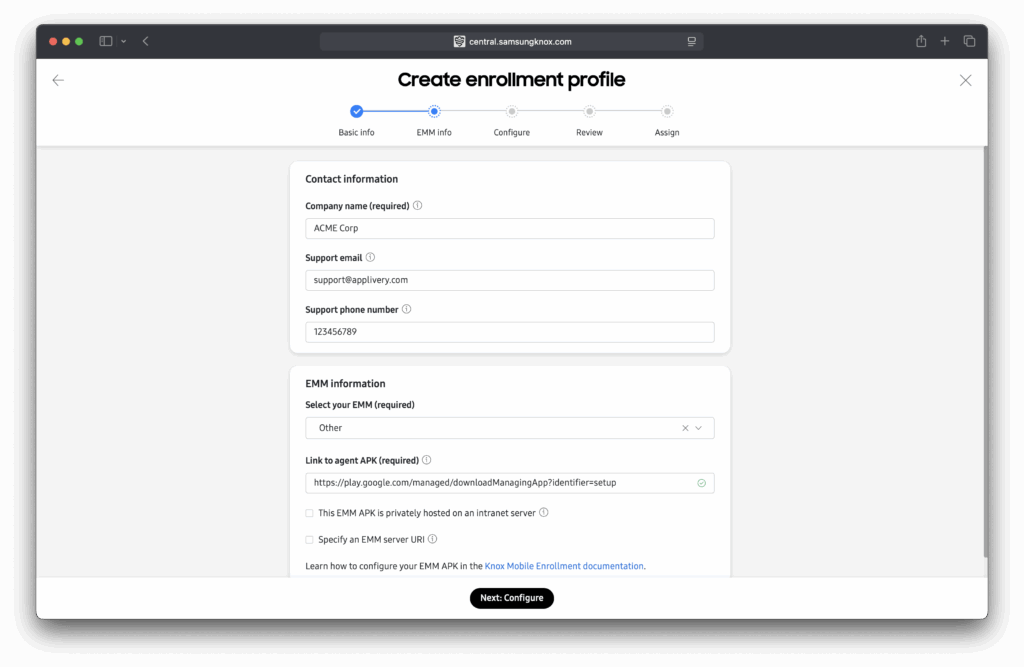1024x667 pixels.
Task: Toggle Safari sidebar icon
Action: (106, 41)
